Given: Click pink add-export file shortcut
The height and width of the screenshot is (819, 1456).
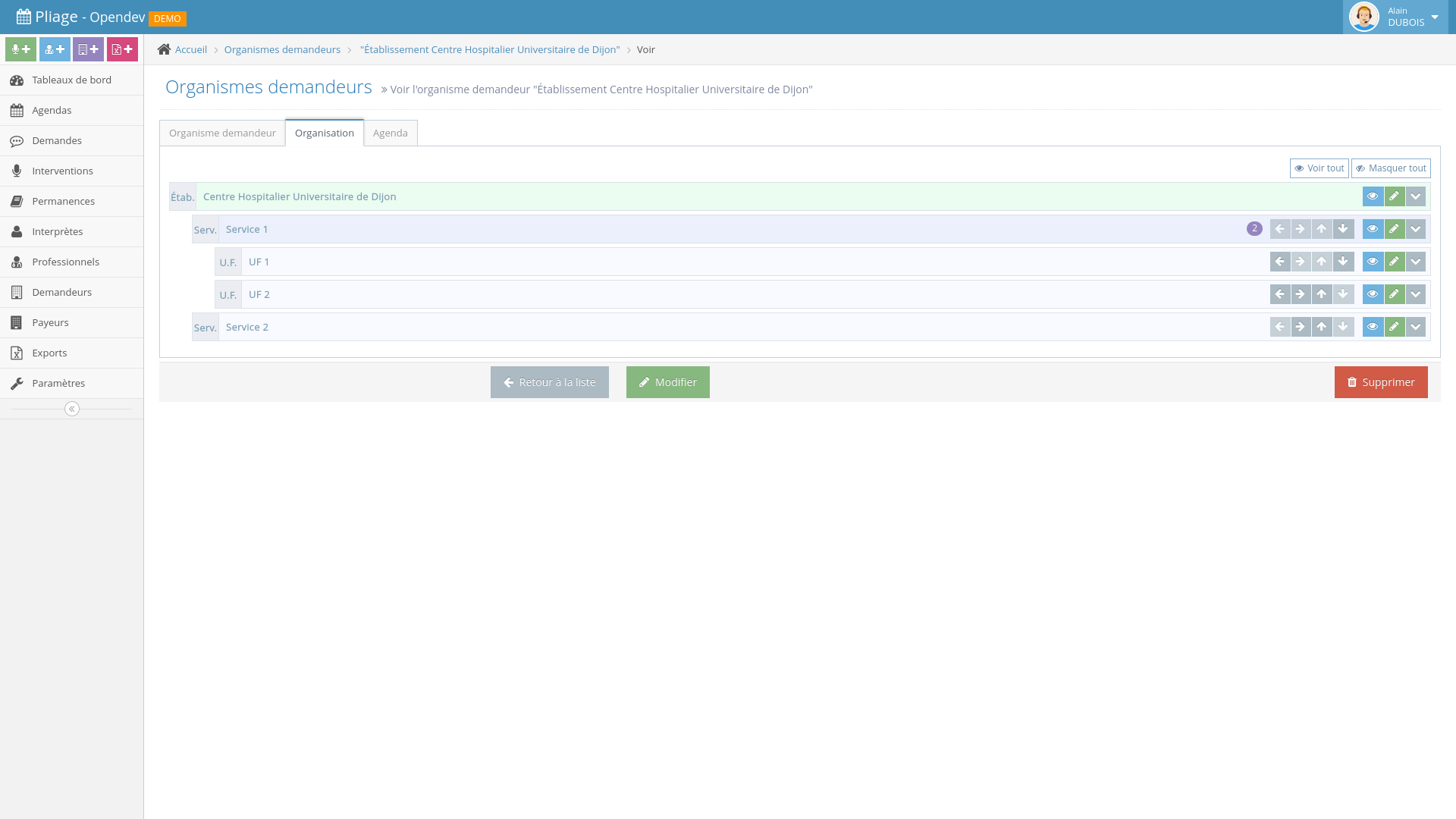Looking at the screenshot, I should 122,49.
